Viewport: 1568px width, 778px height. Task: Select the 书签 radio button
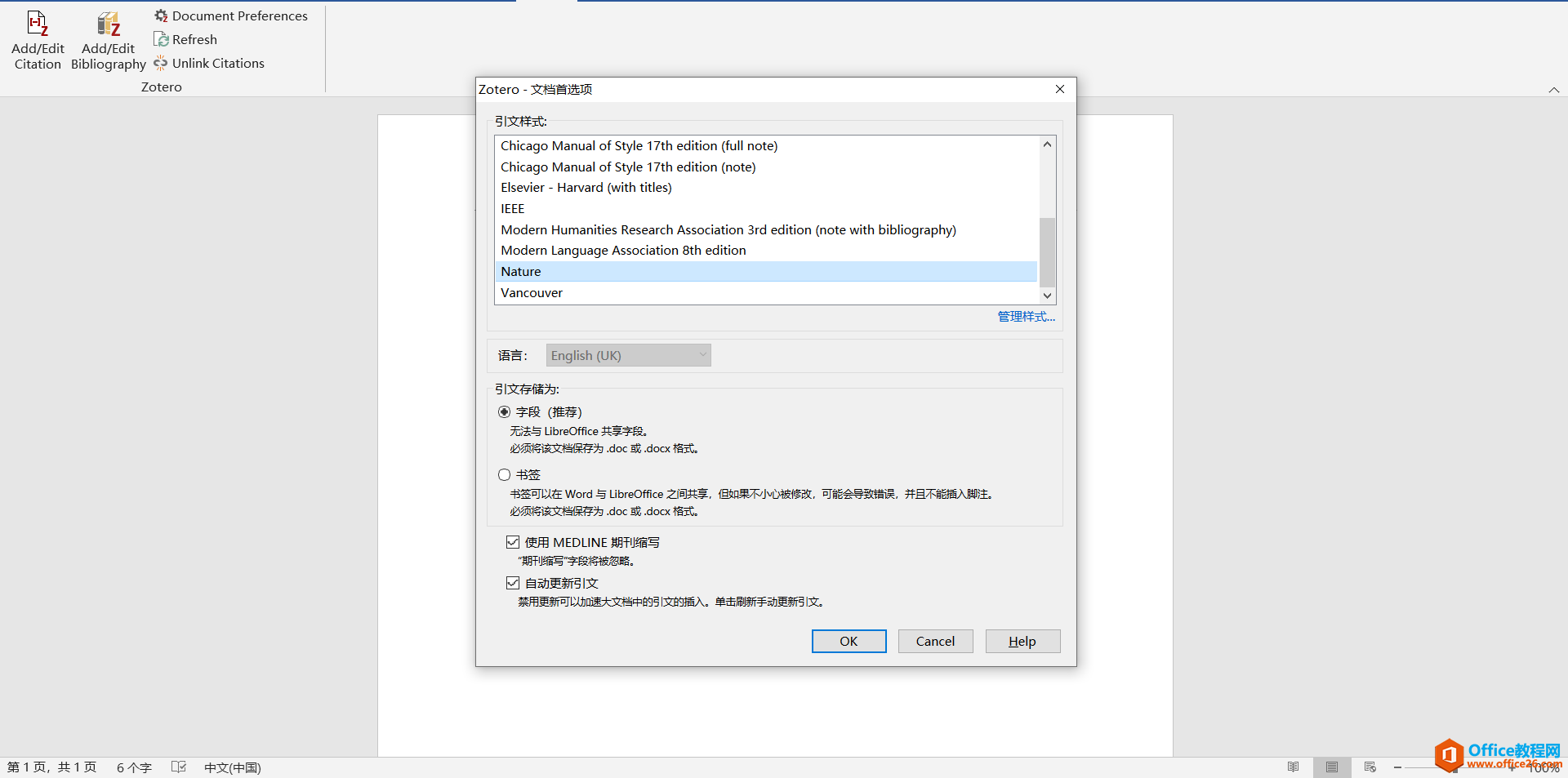point(504,475)
